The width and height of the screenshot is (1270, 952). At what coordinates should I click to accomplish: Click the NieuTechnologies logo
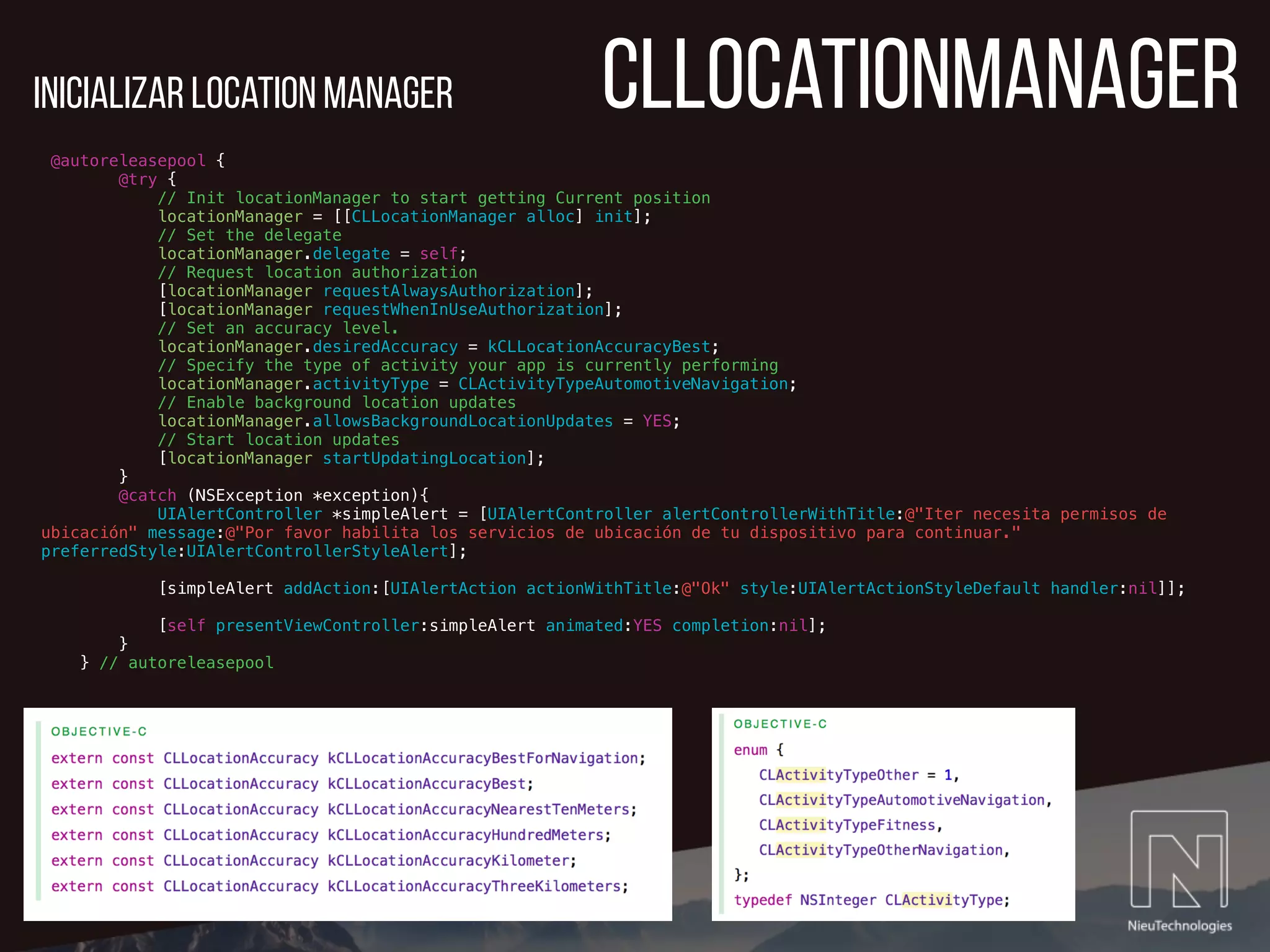point(1179,871)
